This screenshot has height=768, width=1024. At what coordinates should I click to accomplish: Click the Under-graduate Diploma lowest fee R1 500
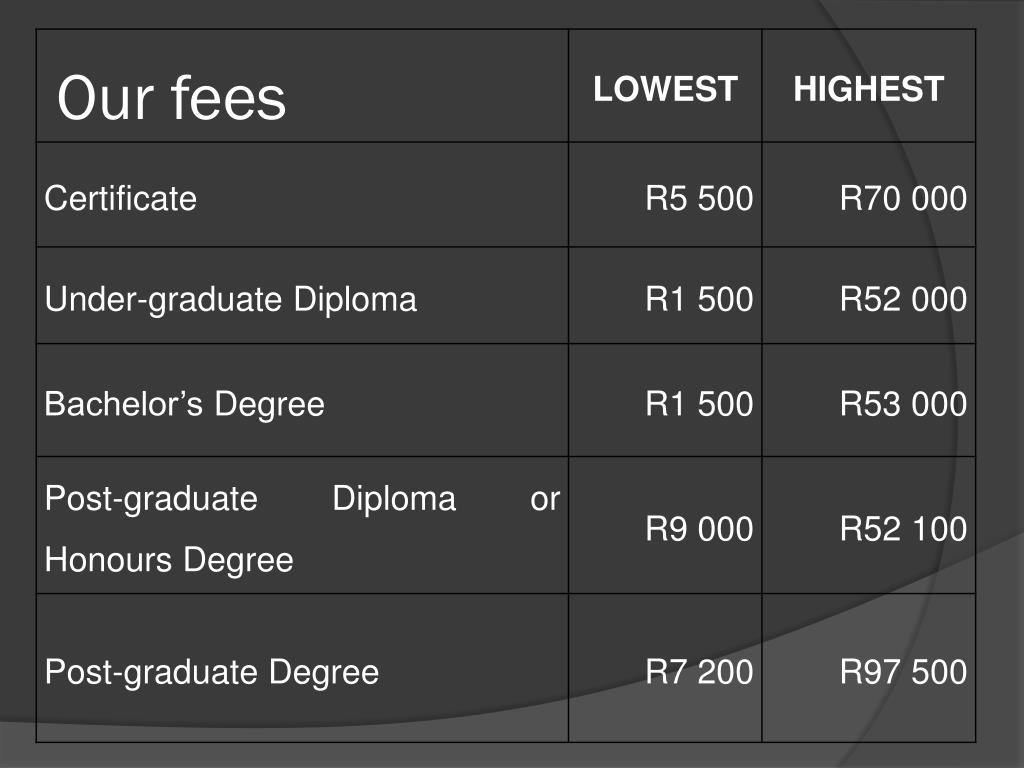(699, 299)
